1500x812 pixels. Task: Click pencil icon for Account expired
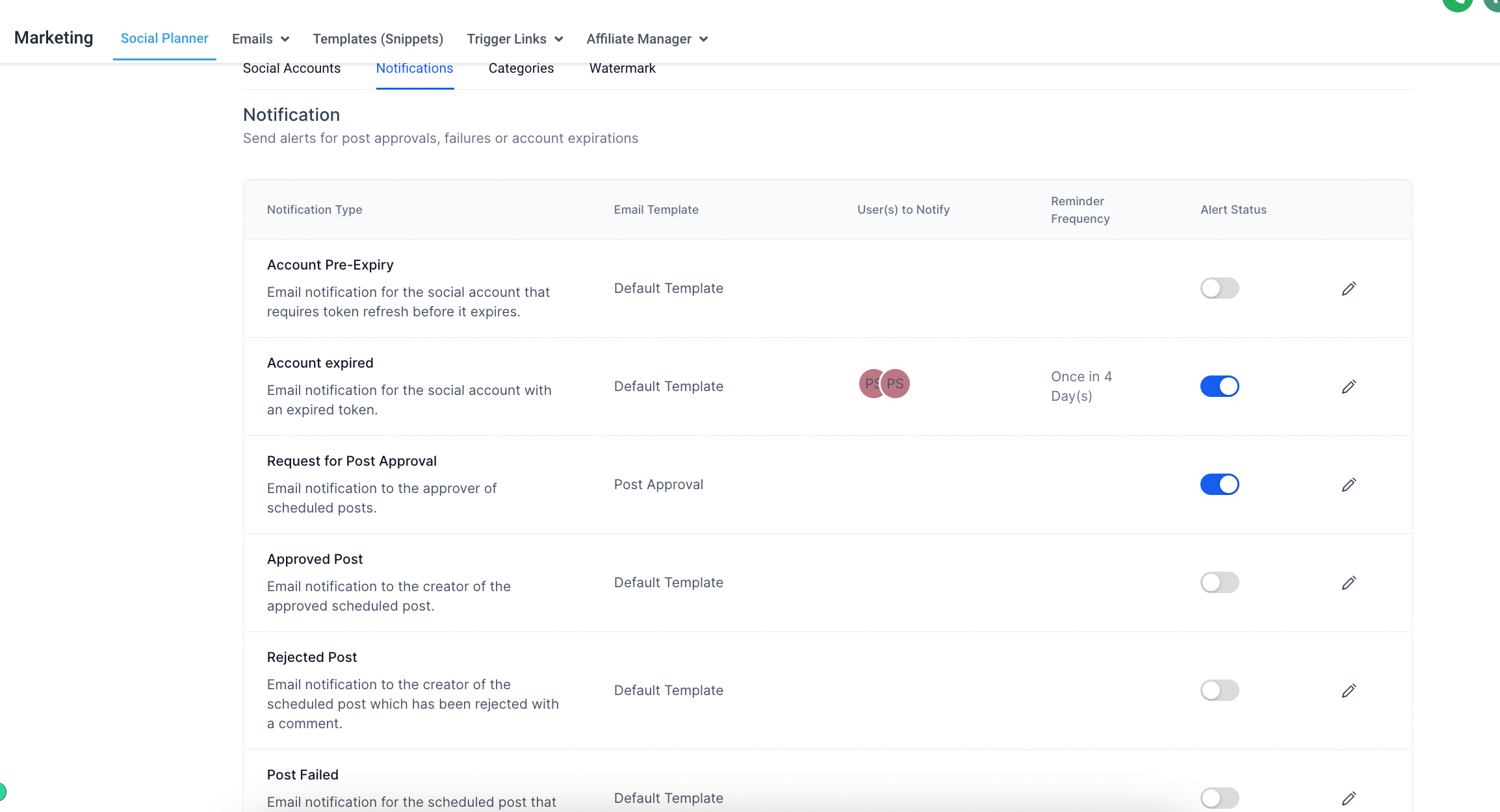click(1349, 387)
